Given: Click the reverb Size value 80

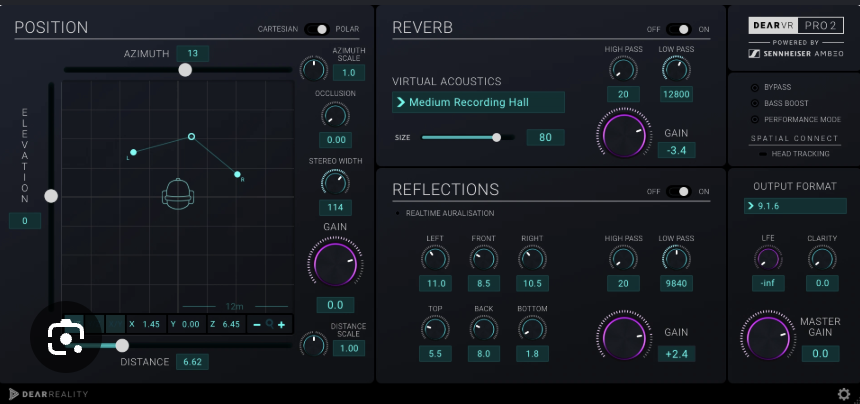Looking at the screenshot, I should pos(545,138).
